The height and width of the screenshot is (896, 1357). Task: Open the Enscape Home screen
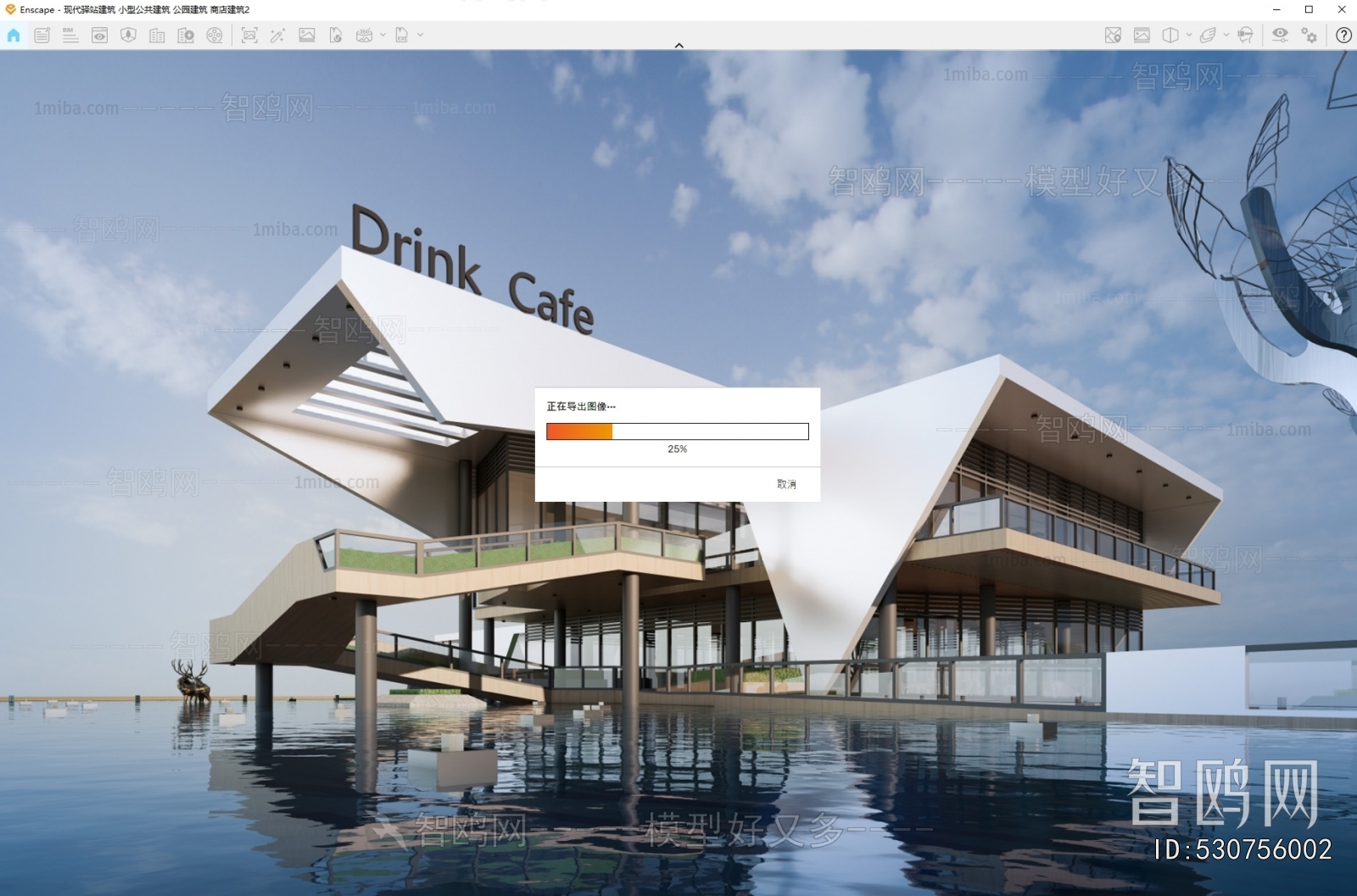point(13,36)
